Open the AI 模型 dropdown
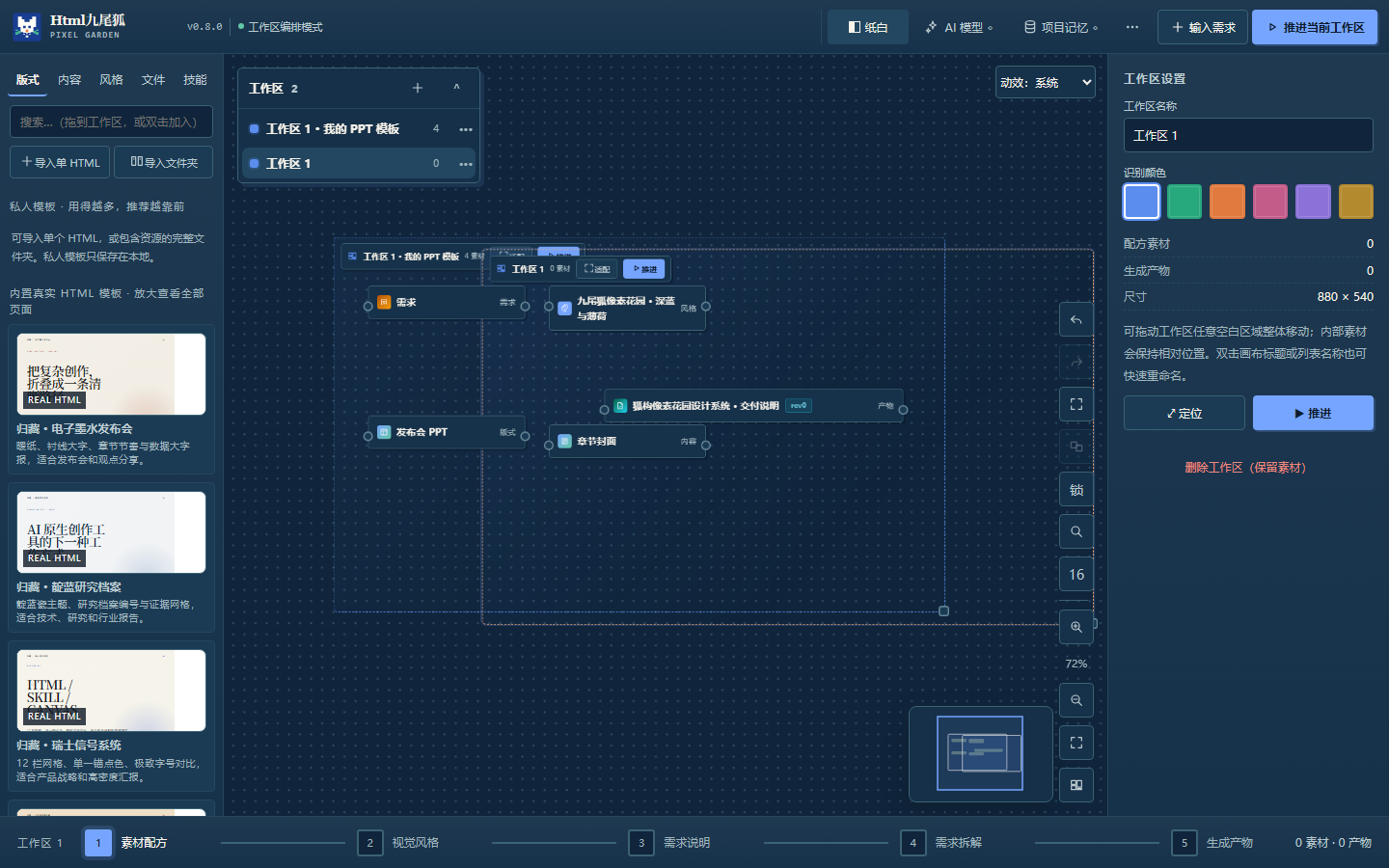This screenshot has height=868, width=1389. click(x=959, y=27)
